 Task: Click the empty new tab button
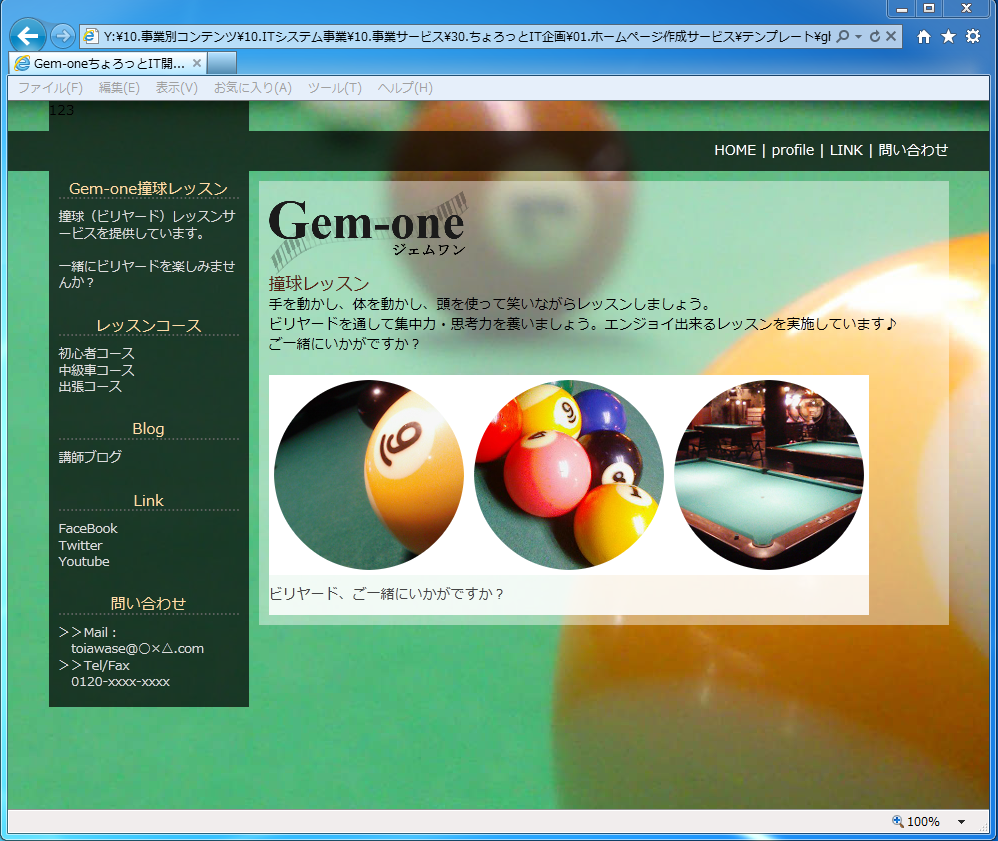point(222,63)
